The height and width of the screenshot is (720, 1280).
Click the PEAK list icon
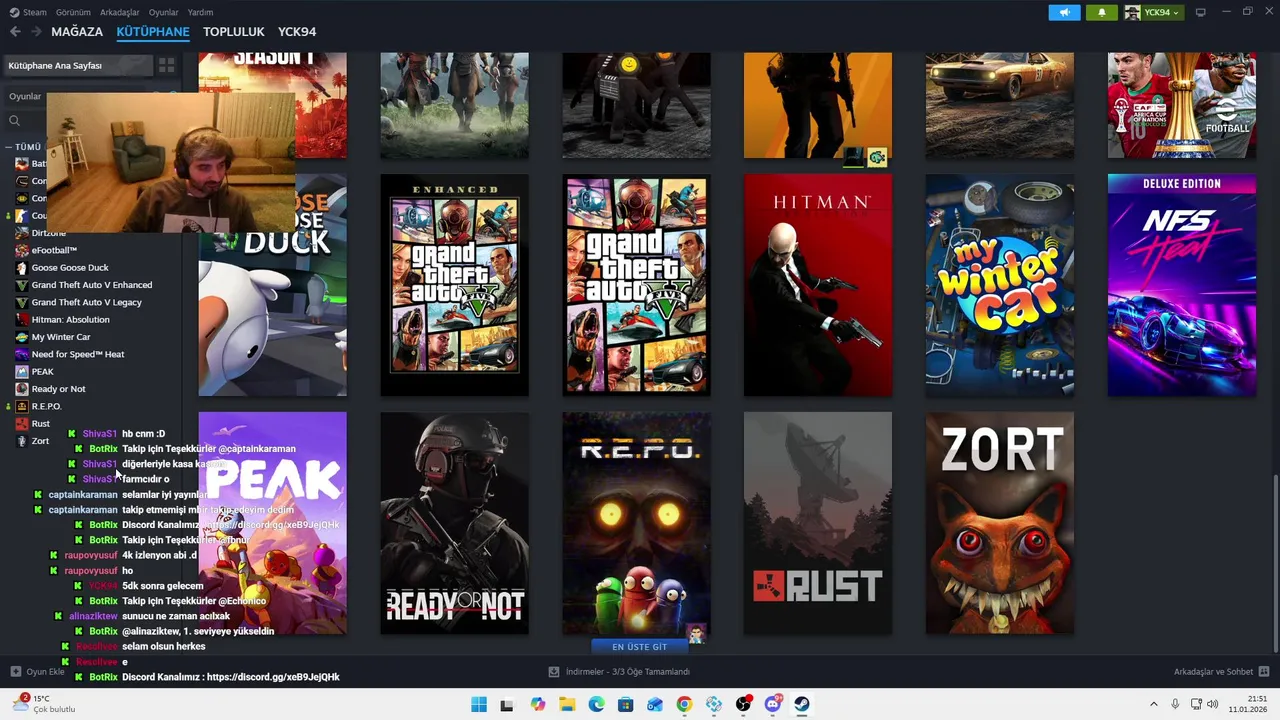(22, 372)
